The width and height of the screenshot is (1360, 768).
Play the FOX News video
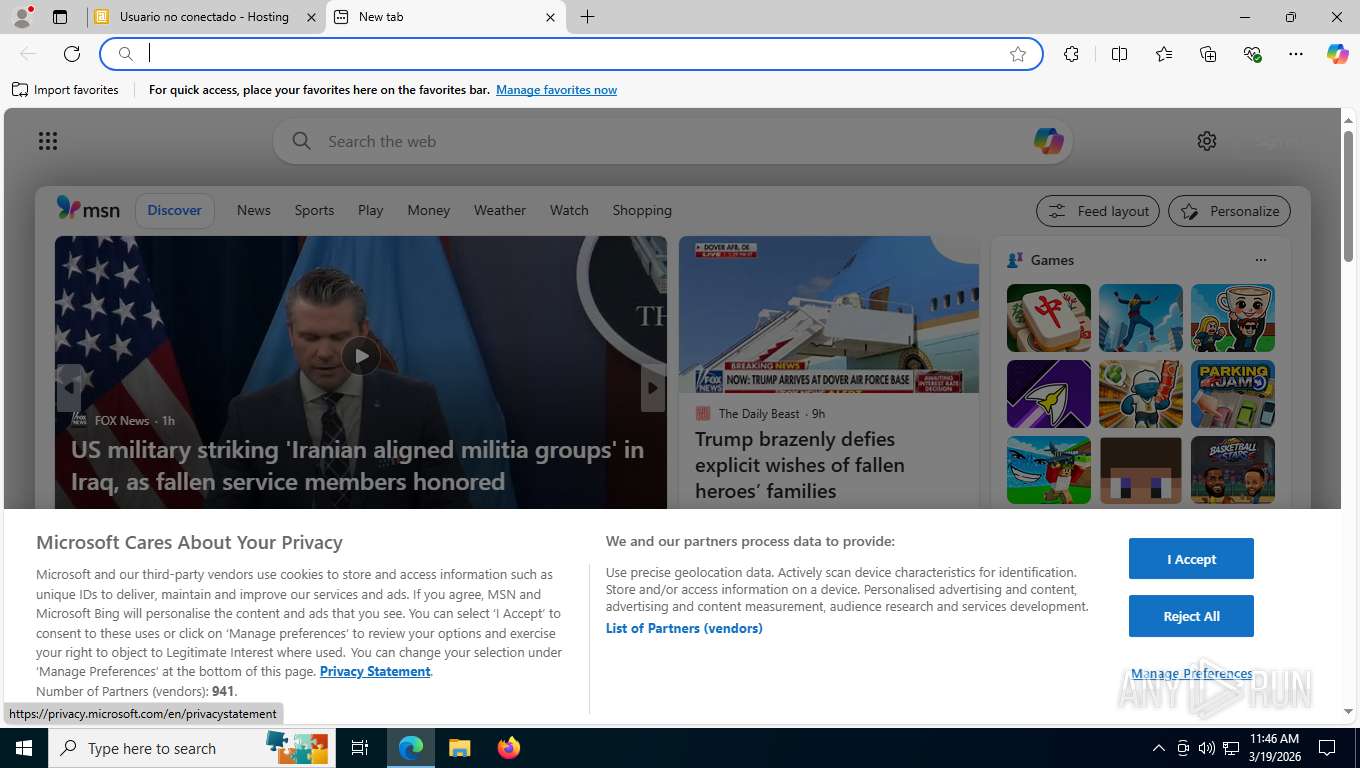click(361, 356)
